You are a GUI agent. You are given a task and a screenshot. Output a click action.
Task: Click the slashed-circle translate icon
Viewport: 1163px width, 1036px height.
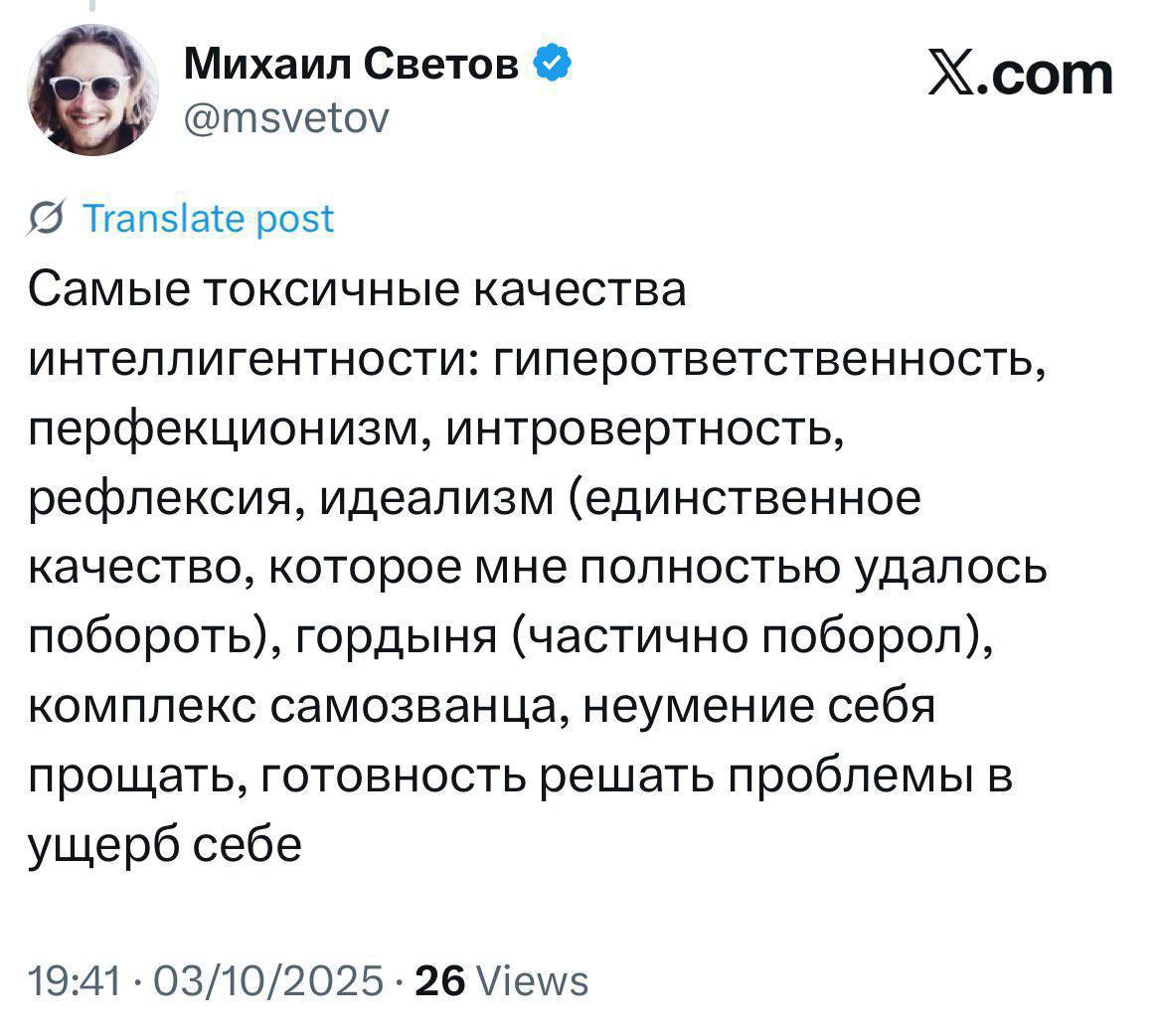click(x=47, y=218)
